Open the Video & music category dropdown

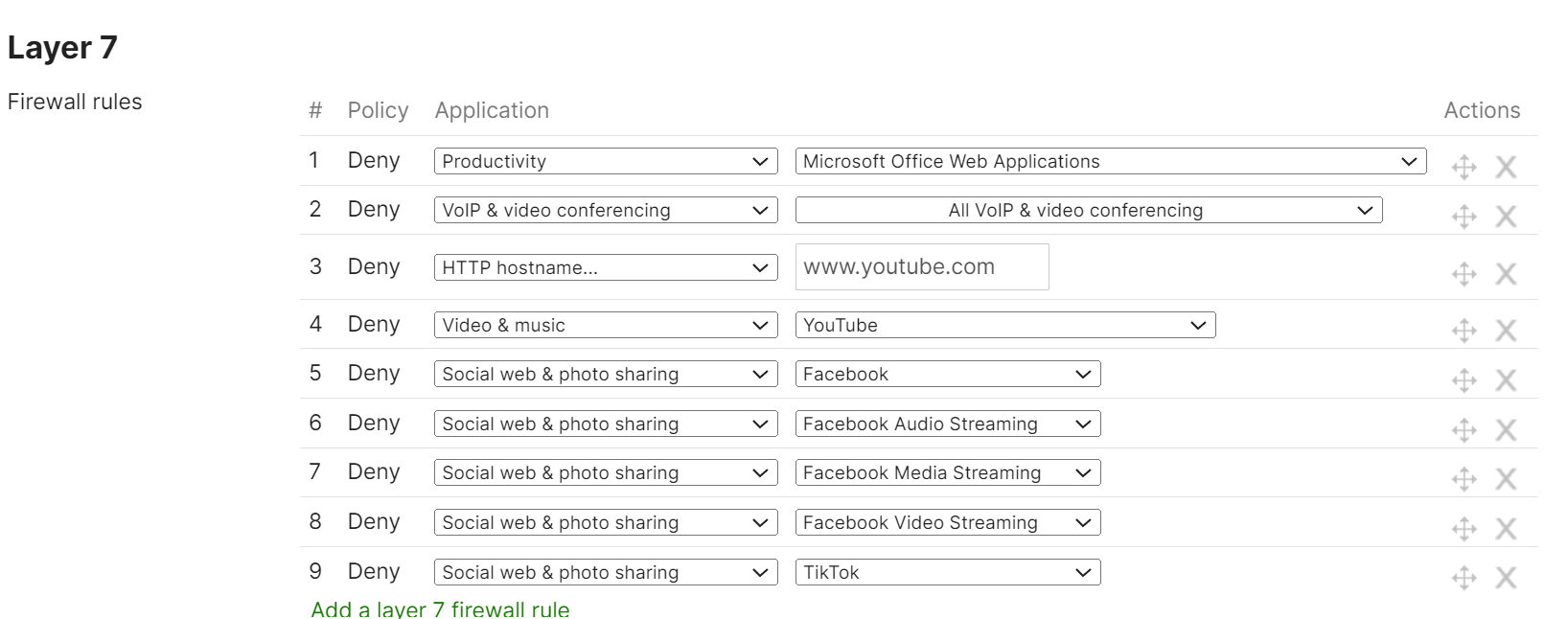(606, 325)
